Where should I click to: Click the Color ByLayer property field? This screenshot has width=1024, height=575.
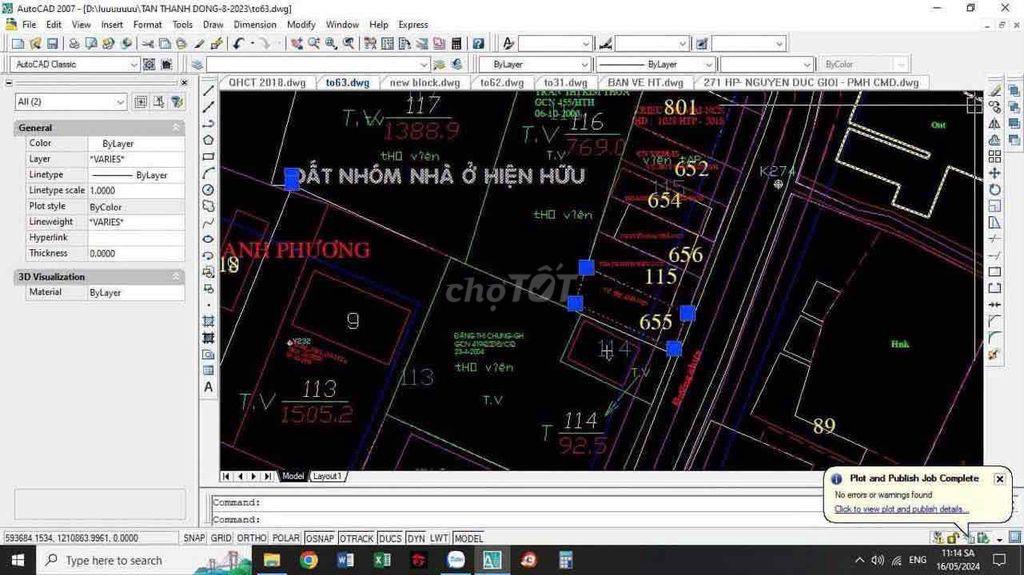click(x=136, y=143)
